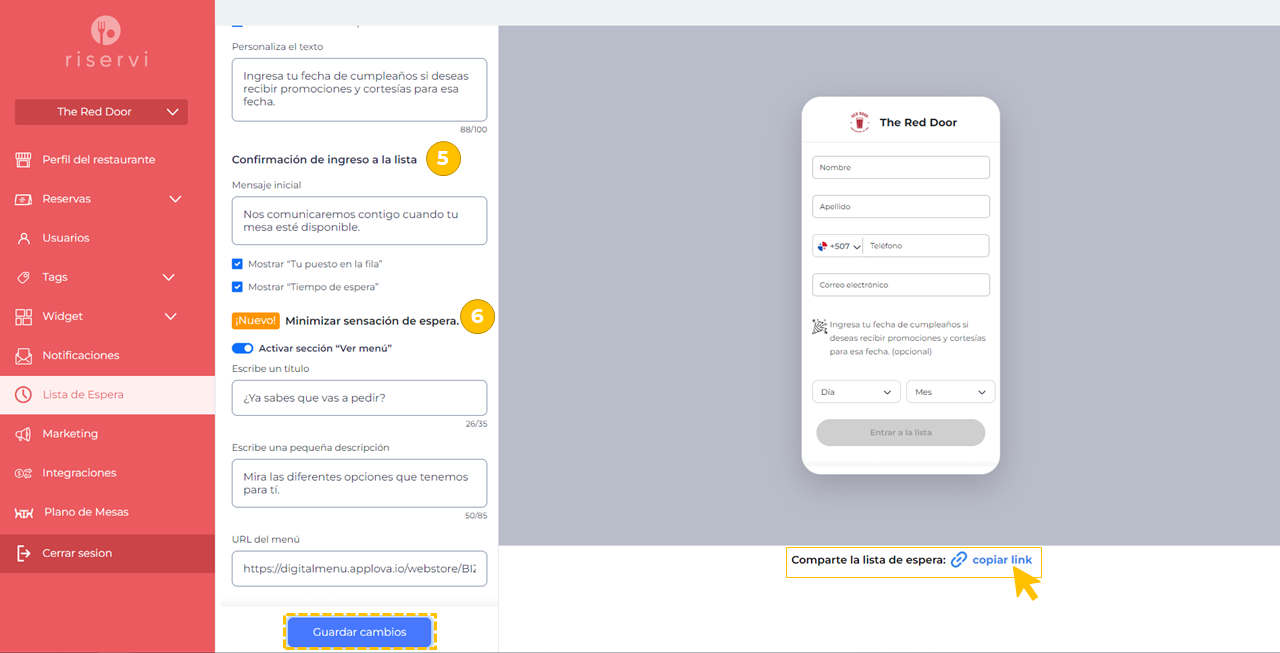This screenshot has height=653, width=1280.
Task: Click the Tags label icon
Action: (x=23, y=277)
